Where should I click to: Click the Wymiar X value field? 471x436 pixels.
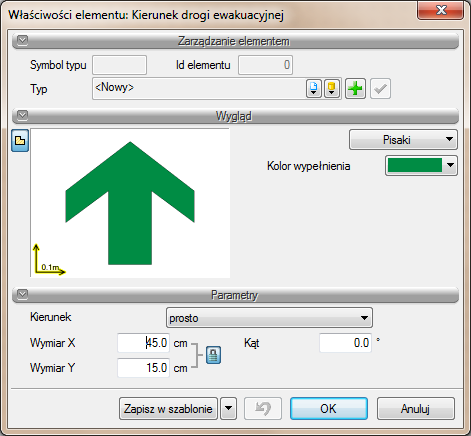click(x=143, y=343)
